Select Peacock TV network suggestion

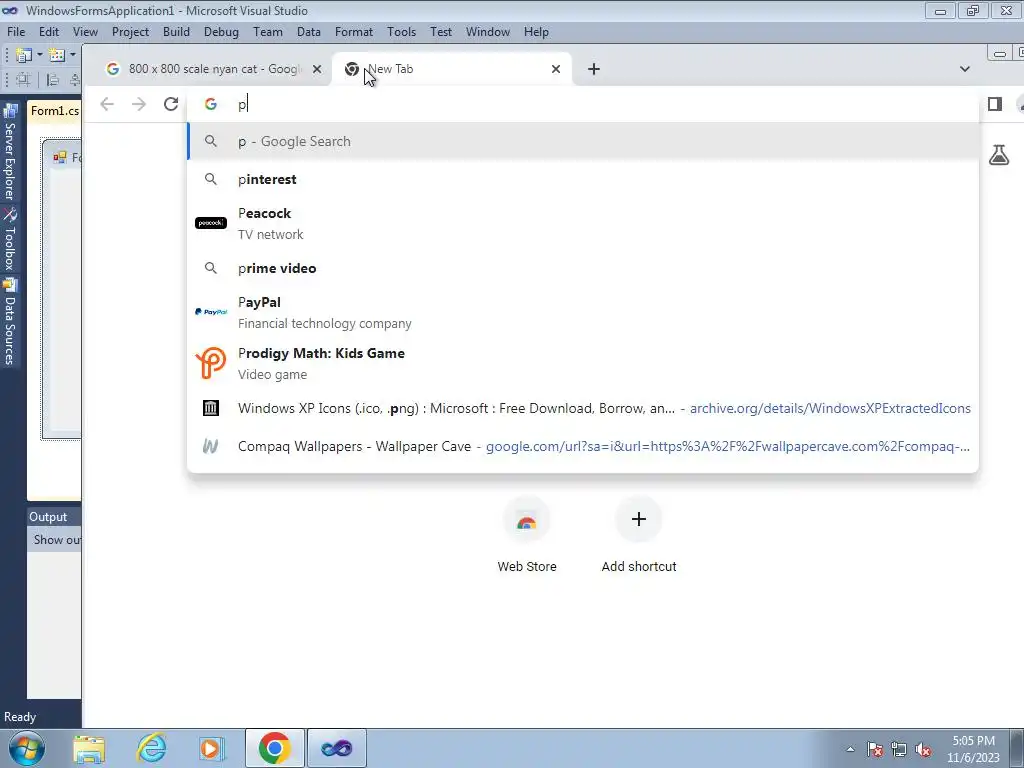pyautogui.click(x=583, y=223)
